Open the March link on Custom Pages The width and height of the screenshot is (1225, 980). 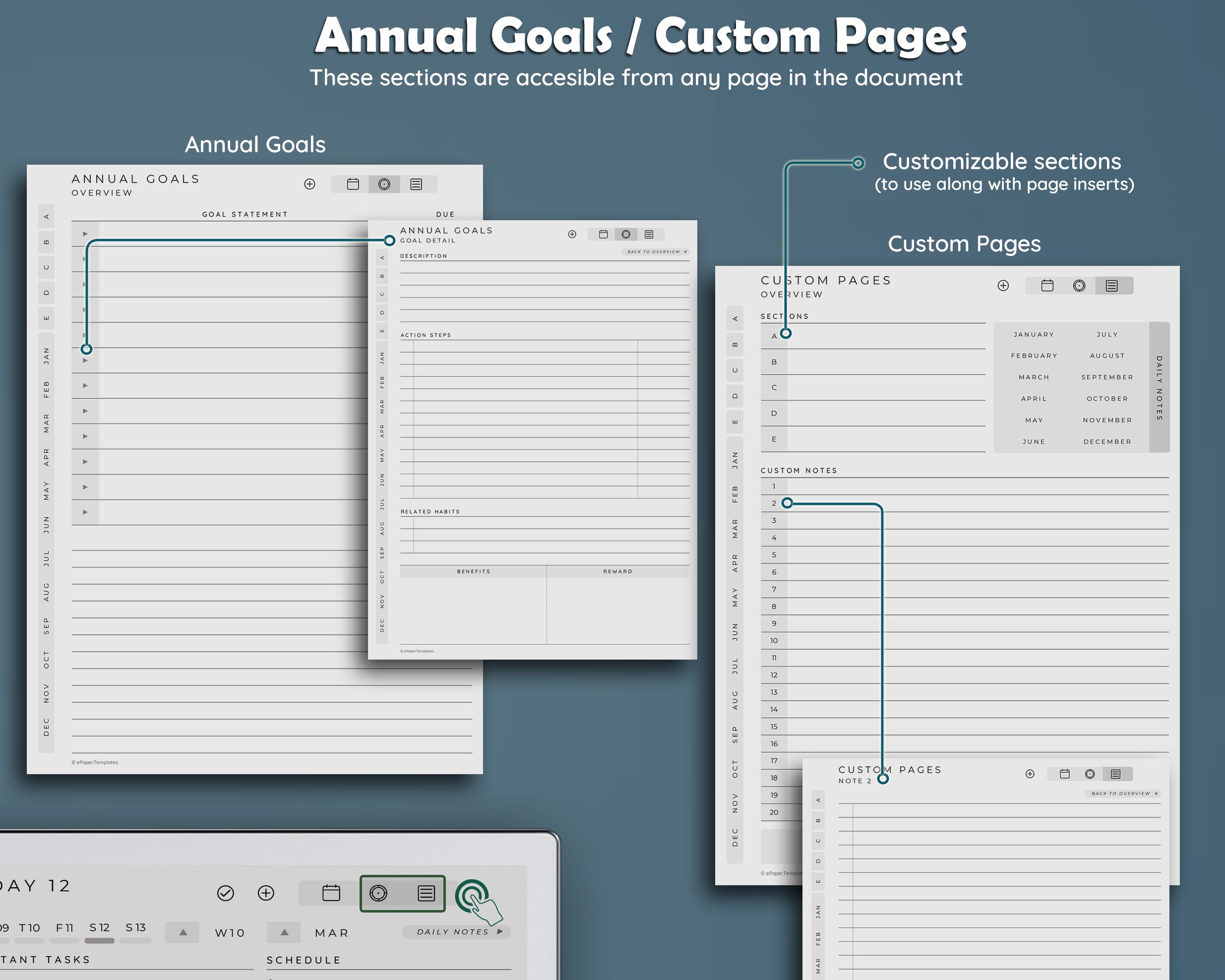pyautogui.click(x=1034, y=376)
